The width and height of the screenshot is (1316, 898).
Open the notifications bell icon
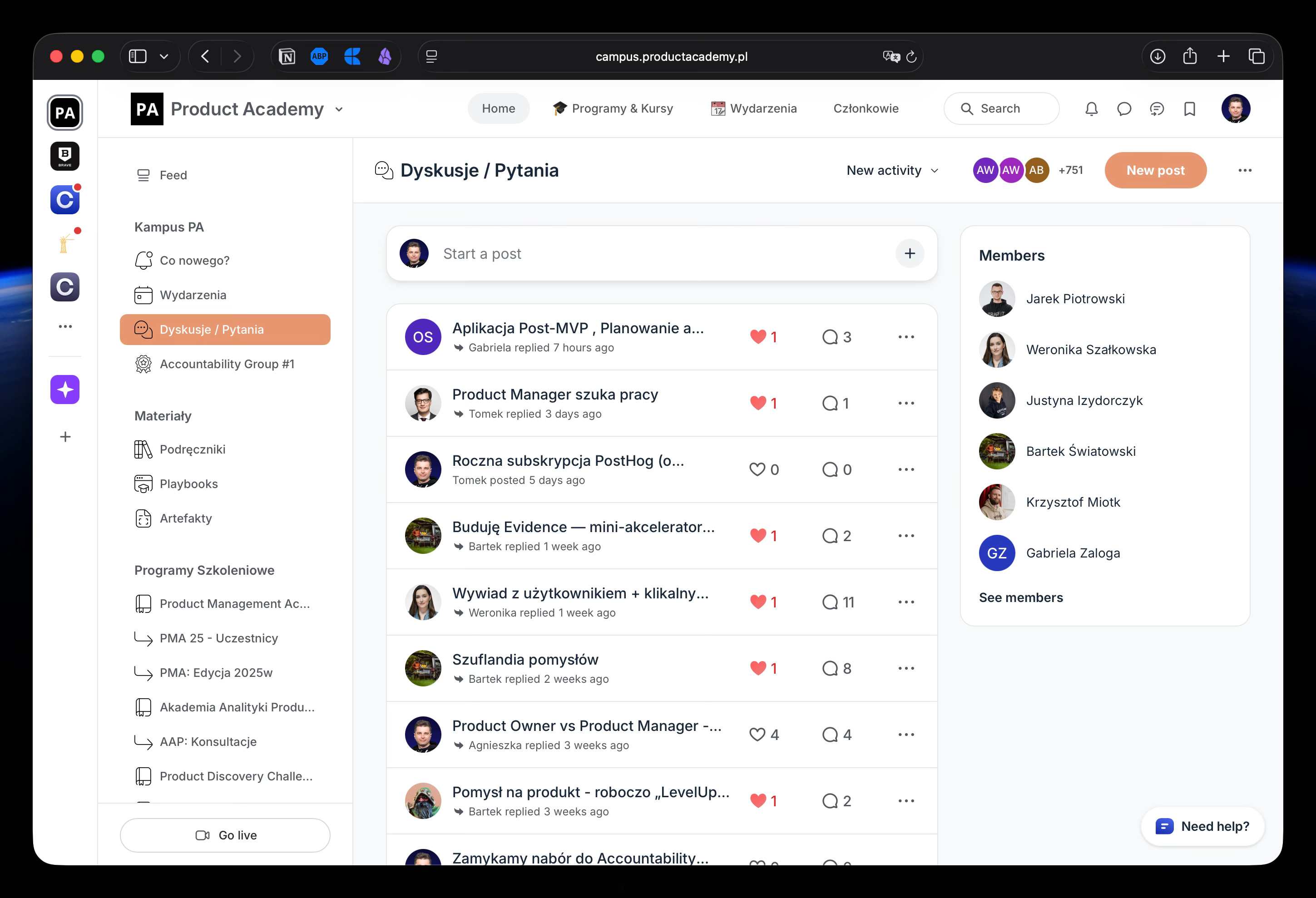click(1091, 109)
